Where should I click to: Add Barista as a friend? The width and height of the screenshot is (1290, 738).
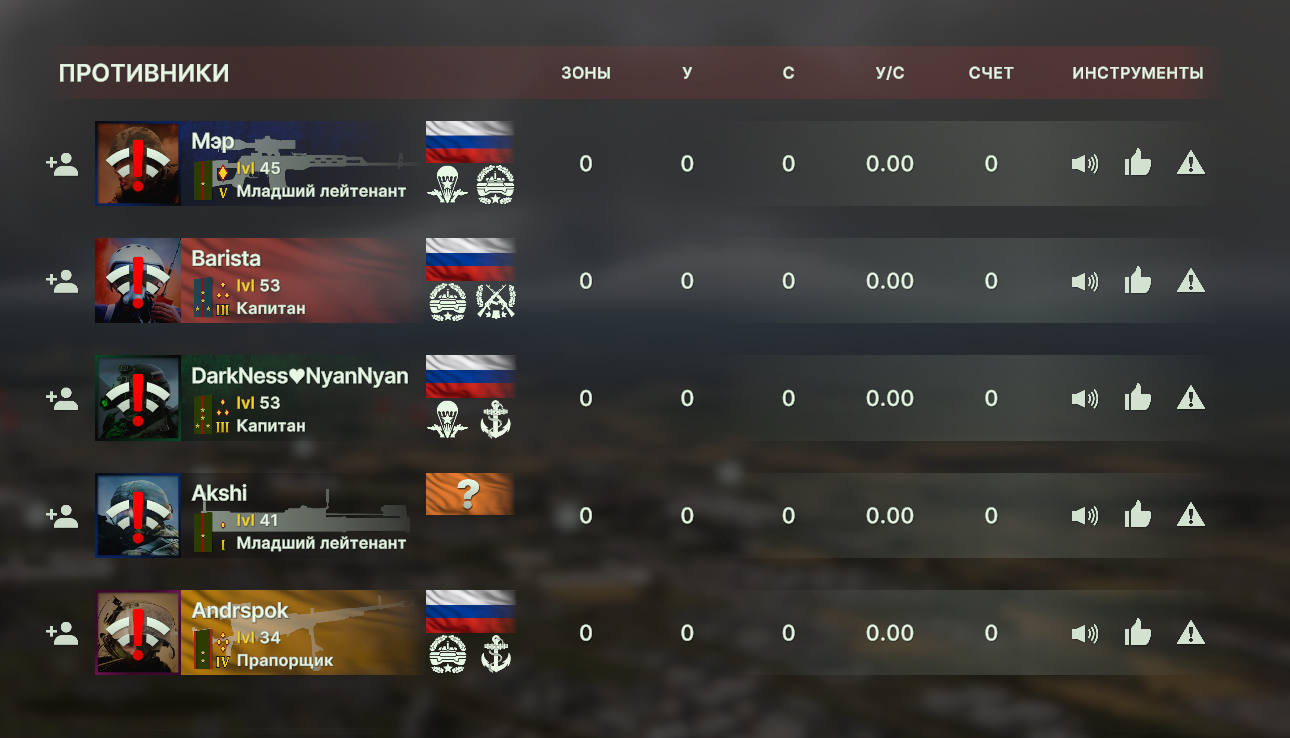coord(62,281)
